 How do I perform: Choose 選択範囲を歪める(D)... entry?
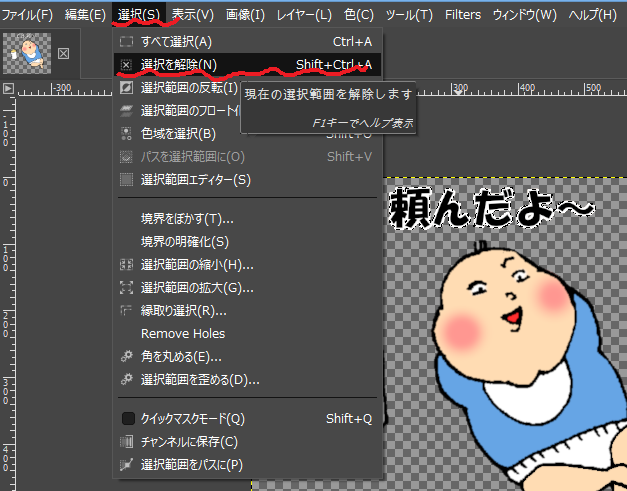[x=247, y=379]
